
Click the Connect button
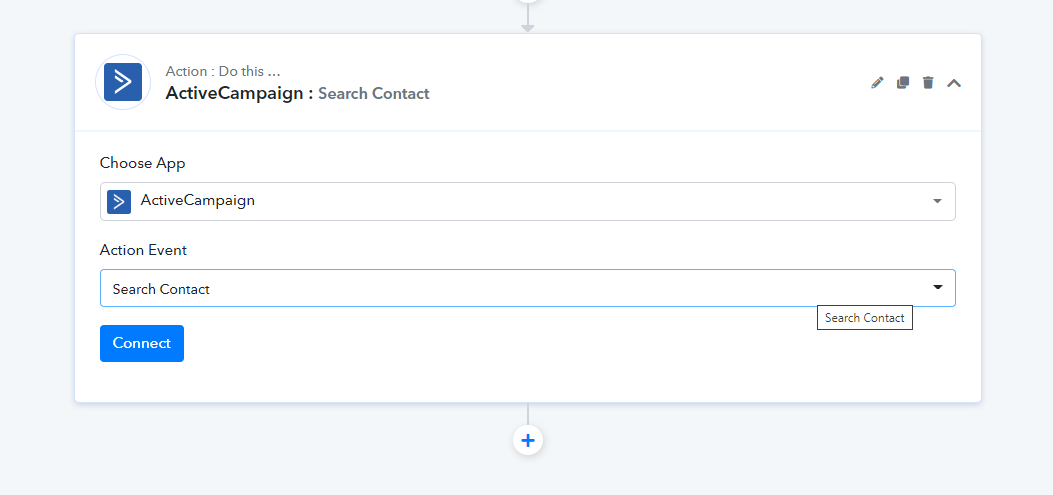(142, 343)
